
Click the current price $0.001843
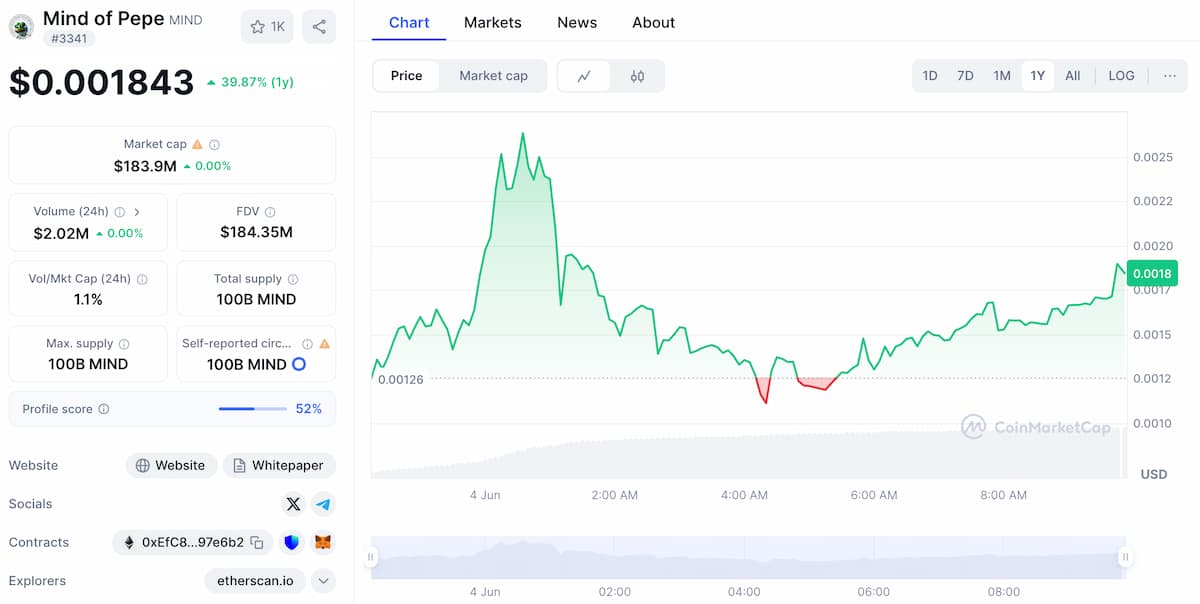point(101,82)
